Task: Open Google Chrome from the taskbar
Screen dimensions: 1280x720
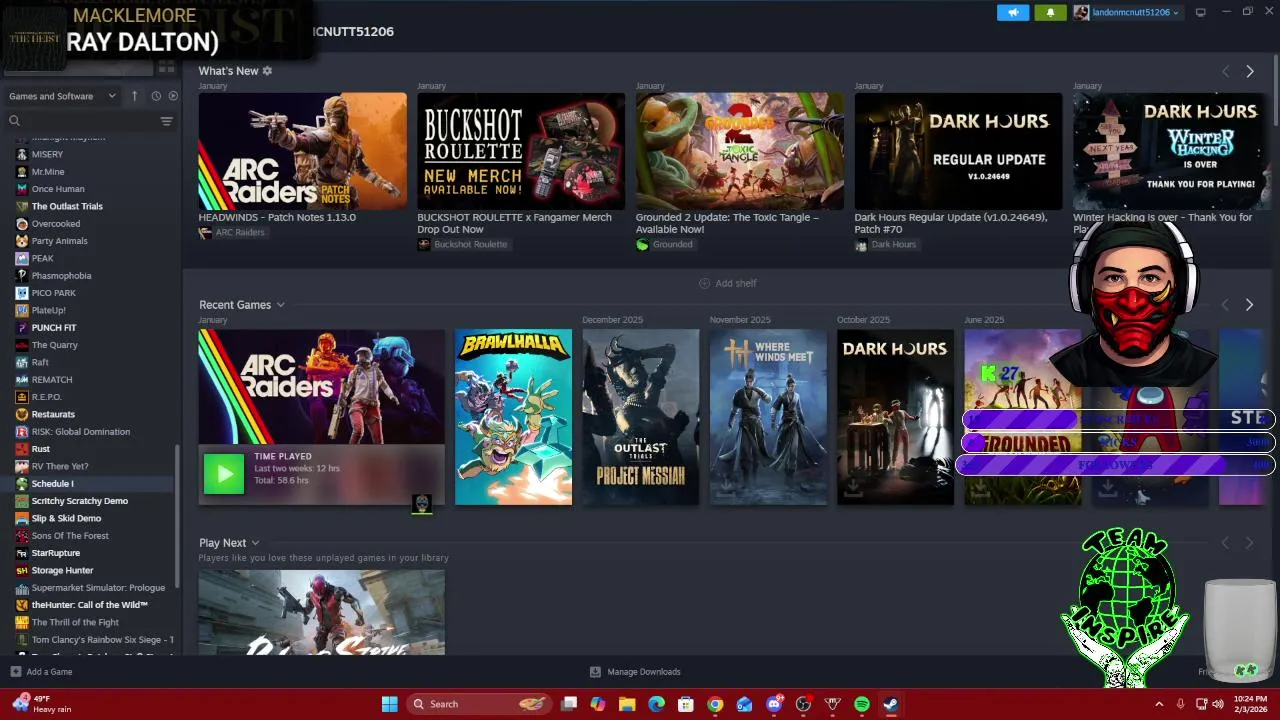Action: click(x=715, y=704)
